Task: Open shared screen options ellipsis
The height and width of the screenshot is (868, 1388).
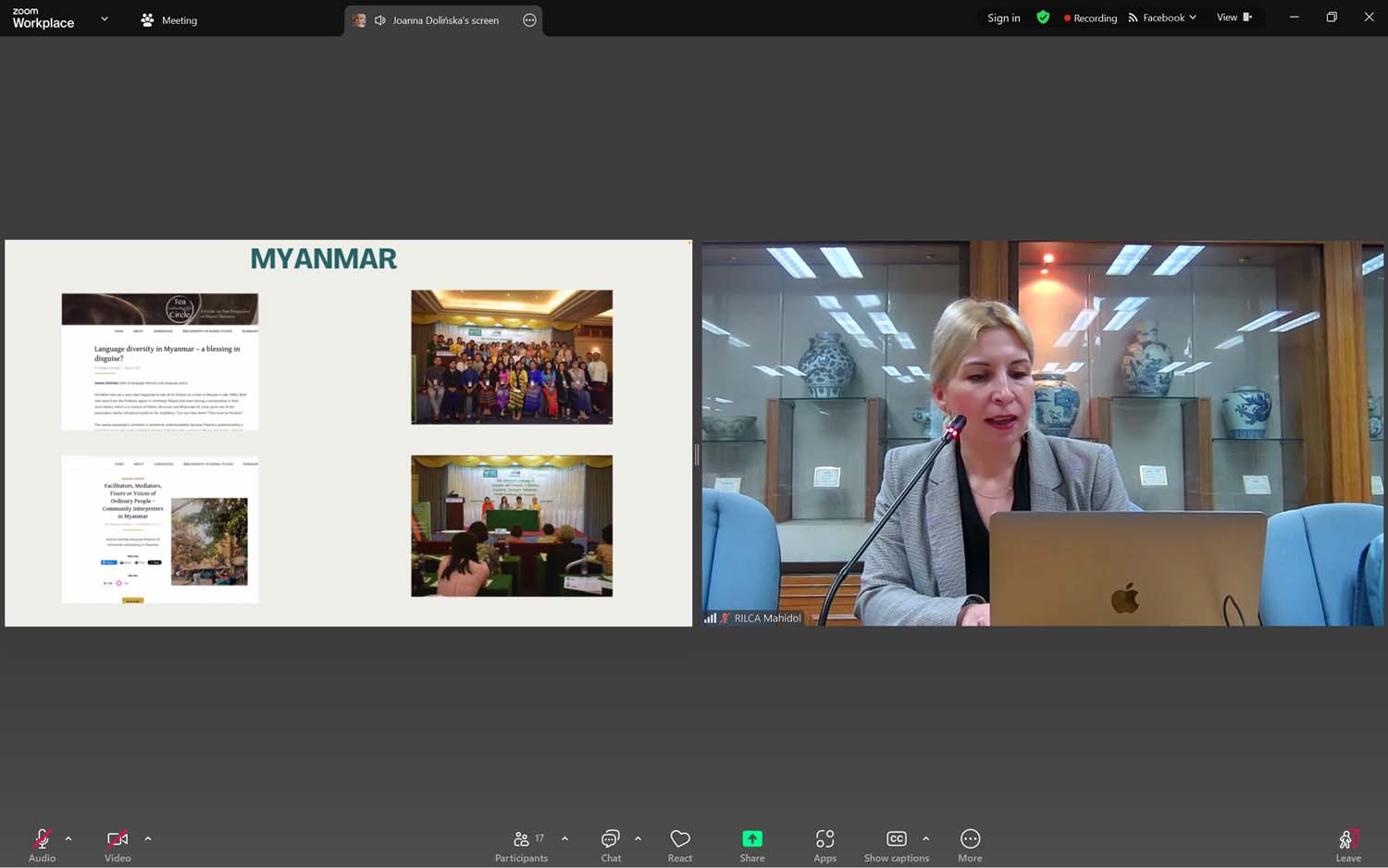Action: [529, 20]
